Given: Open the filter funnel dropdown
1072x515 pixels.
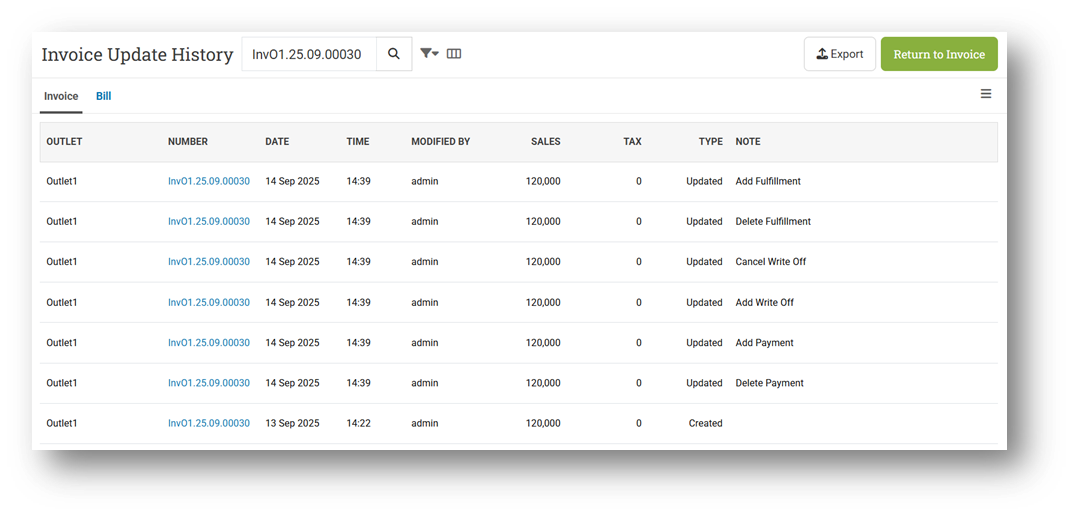Looking at the screenshot, I should click(429, 53).
